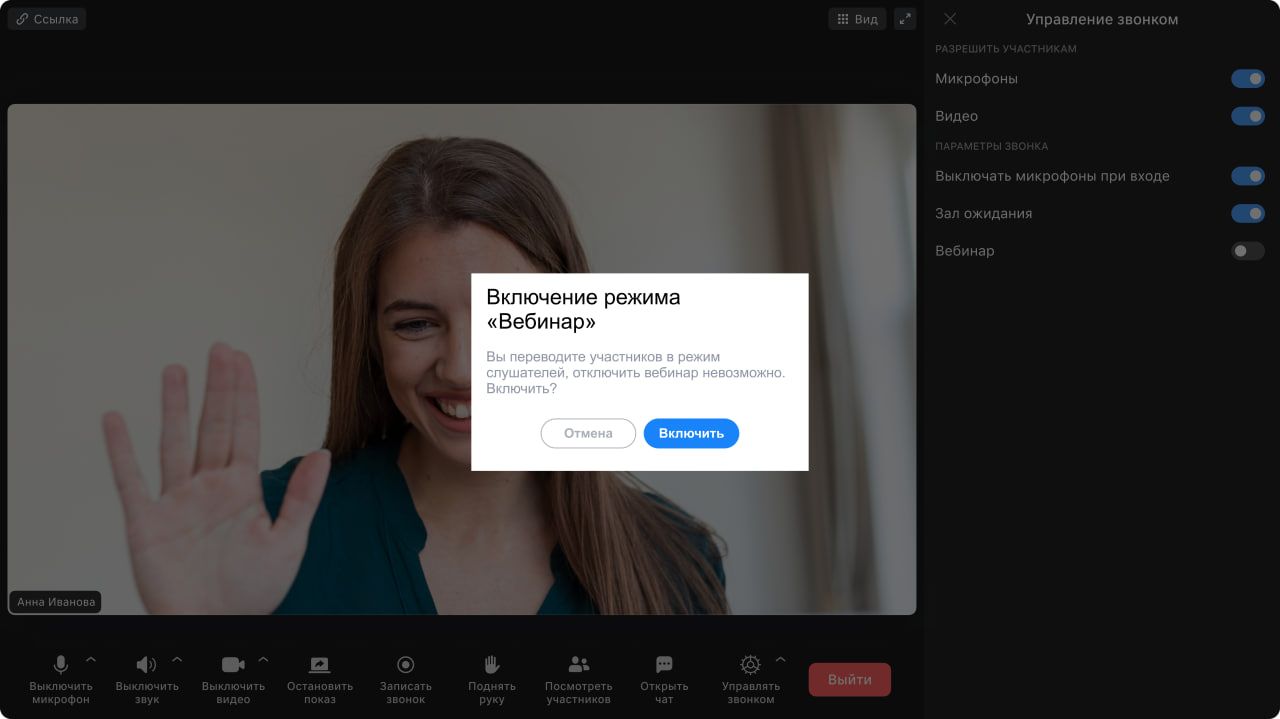Click the Управлять звонком gear icon

tap(750, 665)
